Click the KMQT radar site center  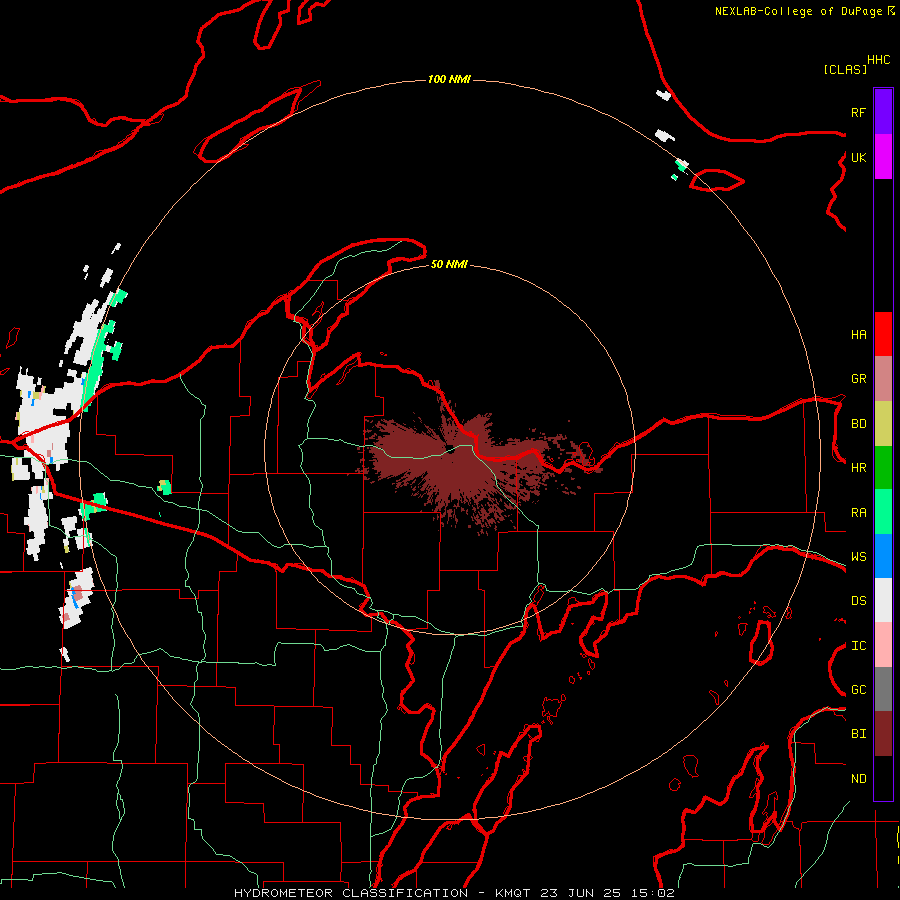click(x=451, y=449)
